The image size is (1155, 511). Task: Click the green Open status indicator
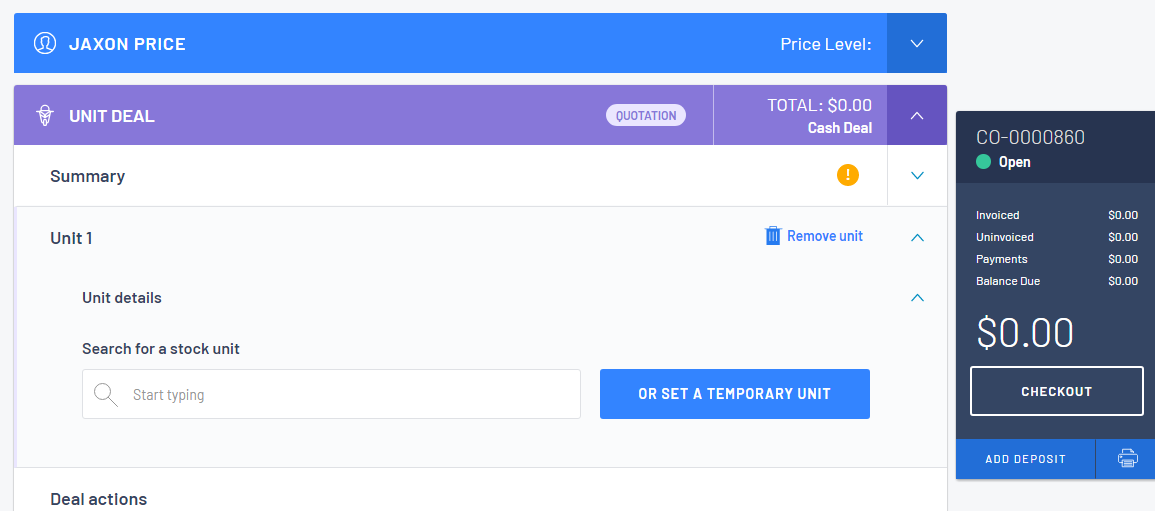[x=983, y=162]
